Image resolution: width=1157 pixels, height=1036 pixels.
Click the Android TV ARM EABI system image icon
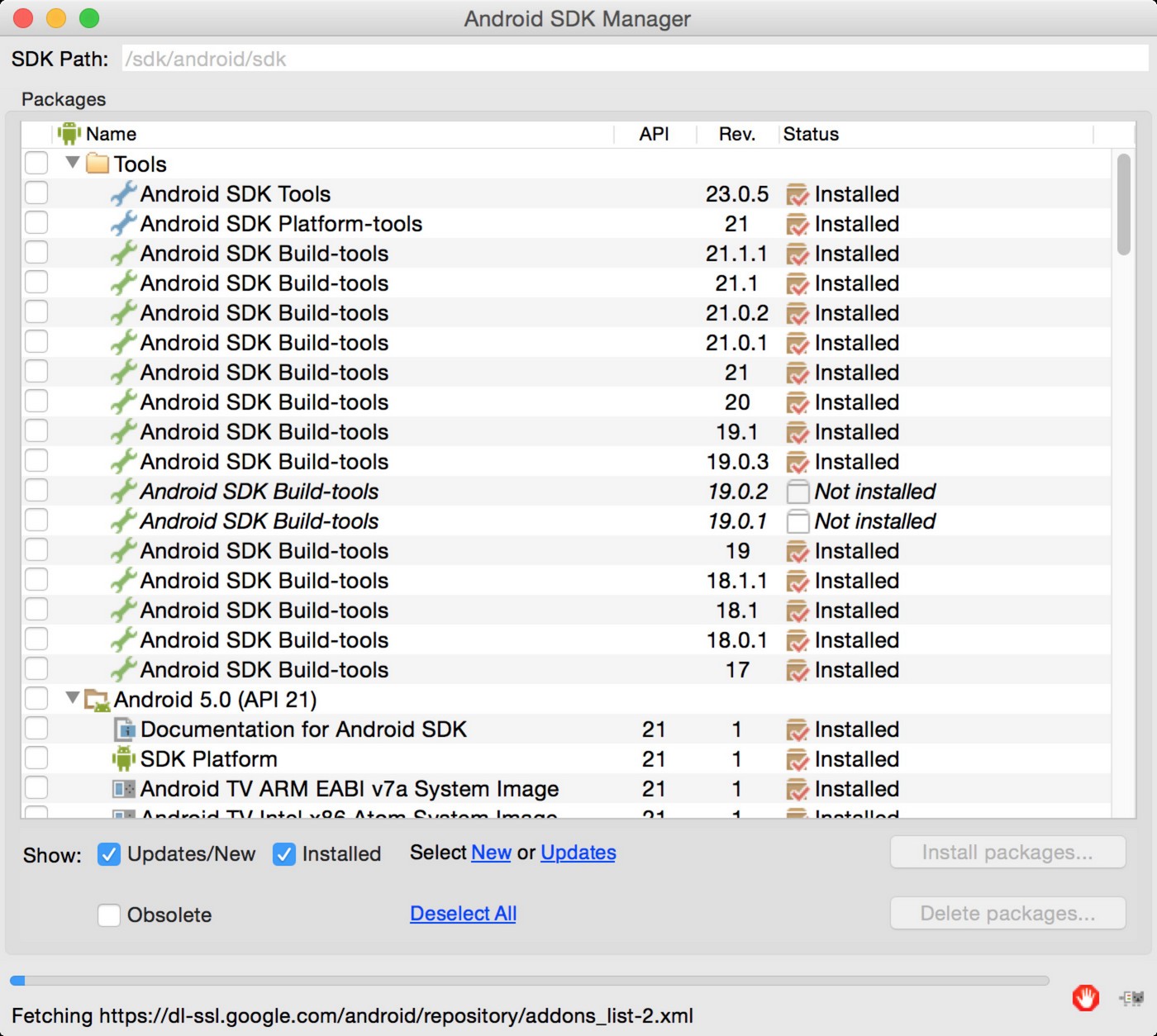tap(124, 789)
